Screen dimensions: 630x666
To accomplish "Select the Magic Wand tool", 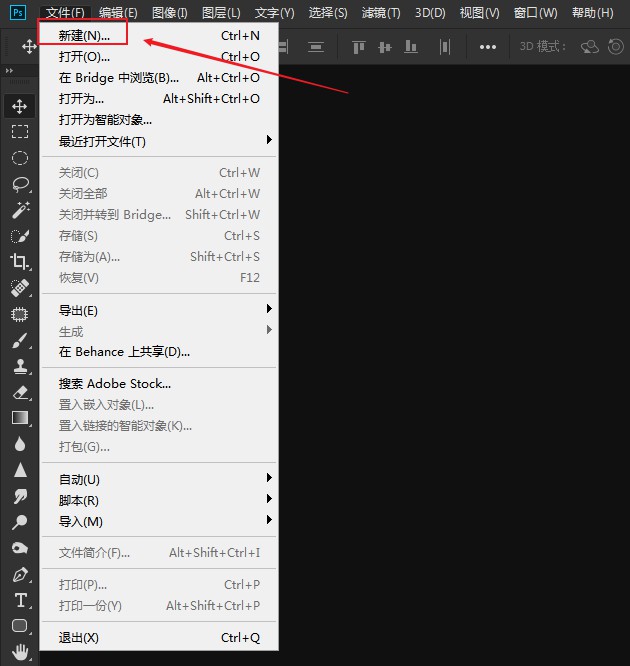I will [20, 210].
